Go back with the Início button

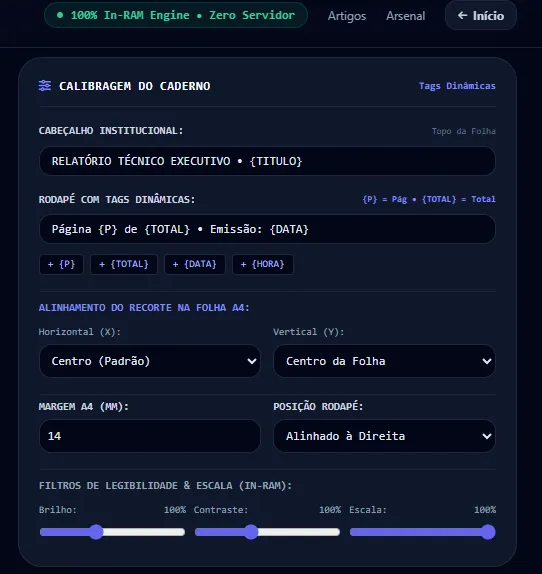(481, 15)
